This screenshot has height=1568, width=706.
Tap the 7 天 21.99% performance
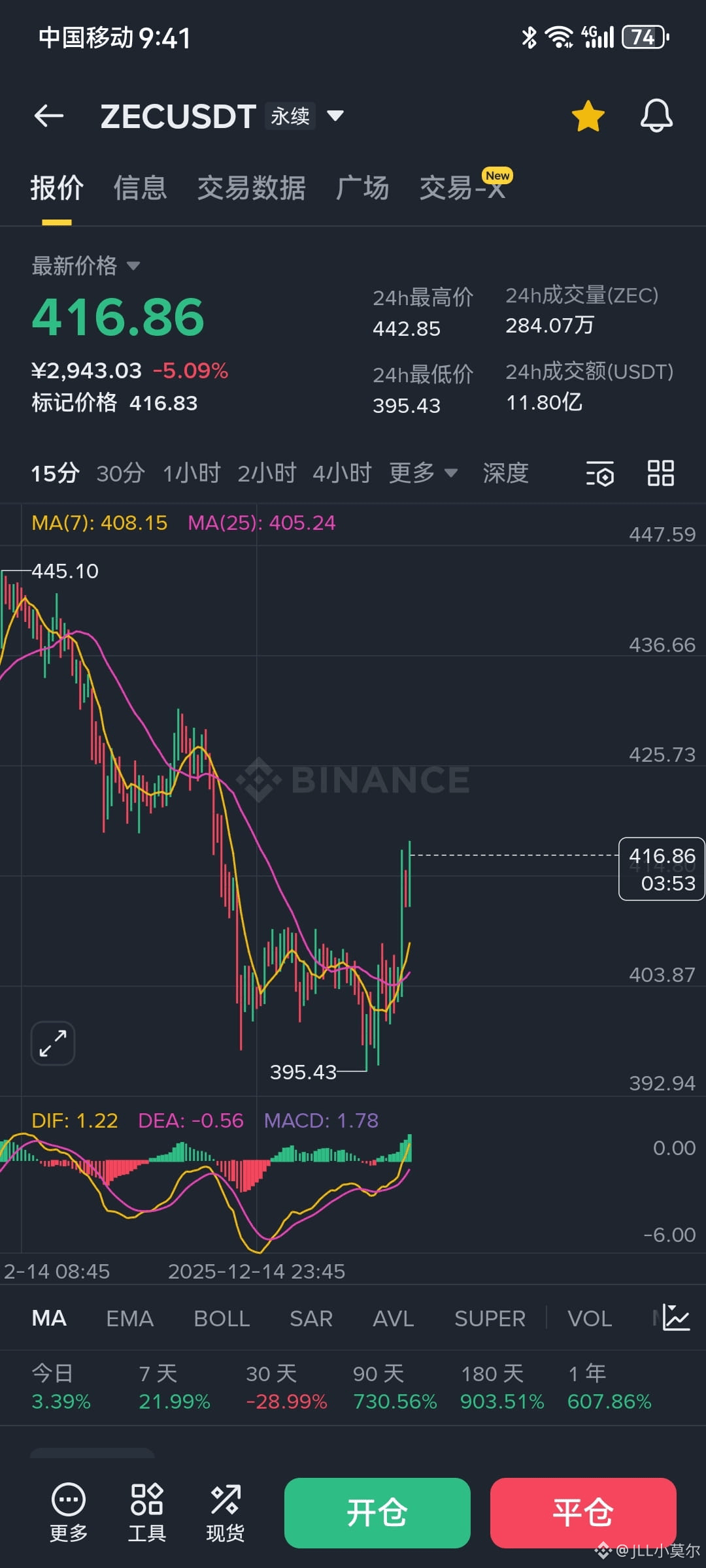click(x=174, y=1388)
